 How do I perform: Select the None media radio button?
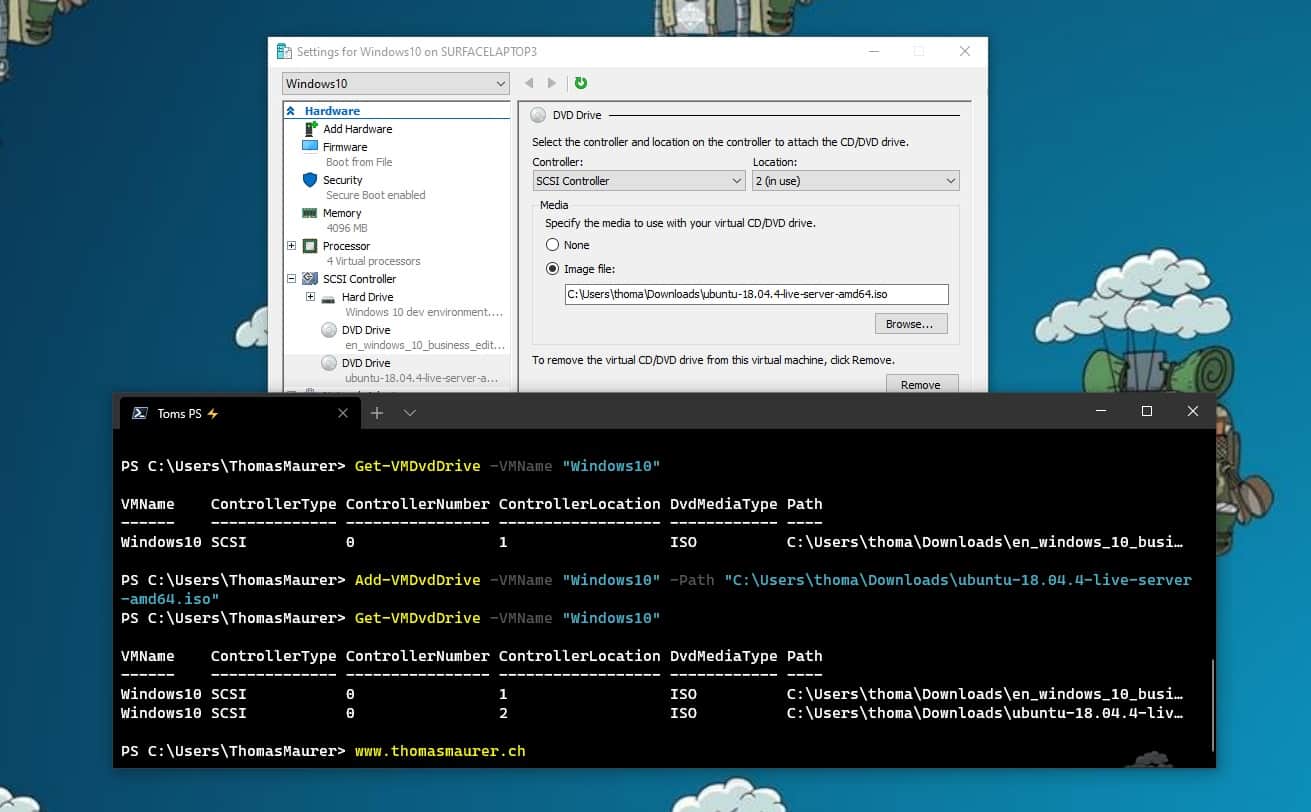(x=552, y=245)
